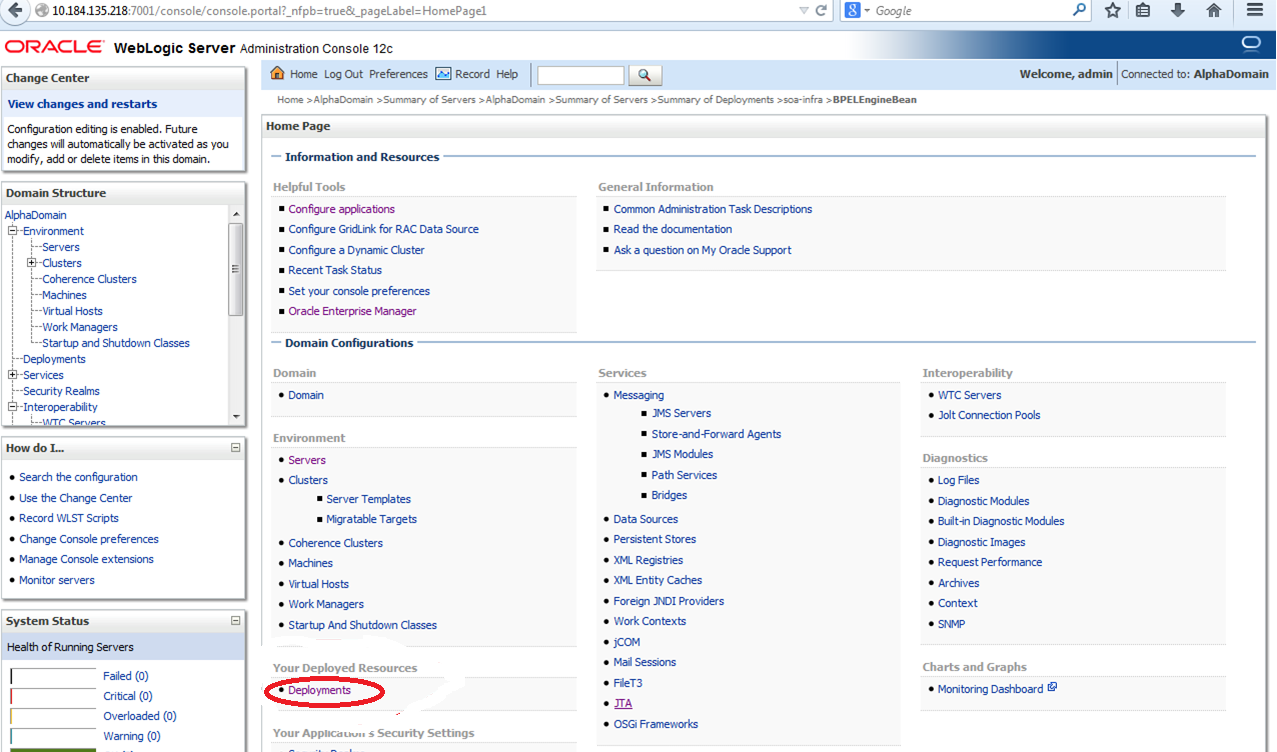Select Deployments in Domain Structure tree
The width and height of the screenshot is (1277, 752).
(54, 359)
